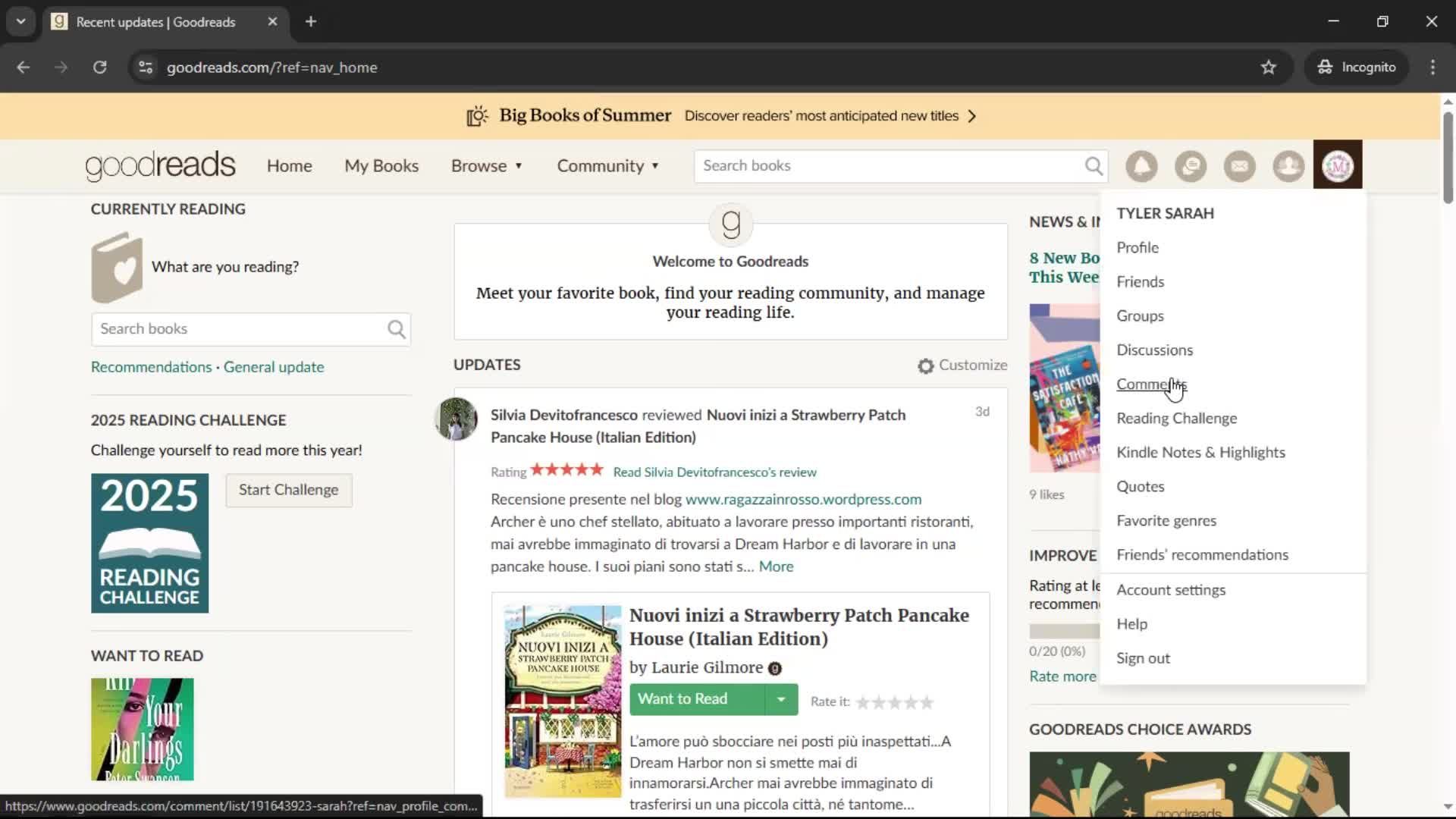Click the book placeholder icon
Viewport: 1456px width, 819px height.
117,267
